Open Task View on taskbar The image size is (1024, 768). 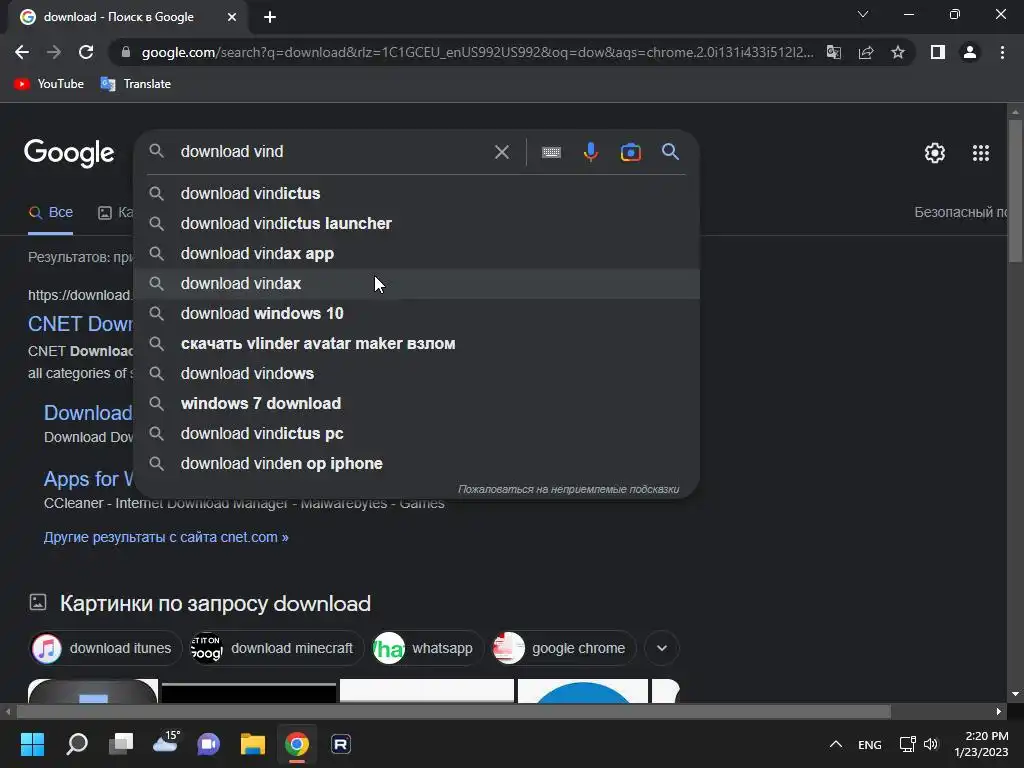click(121, 744)
